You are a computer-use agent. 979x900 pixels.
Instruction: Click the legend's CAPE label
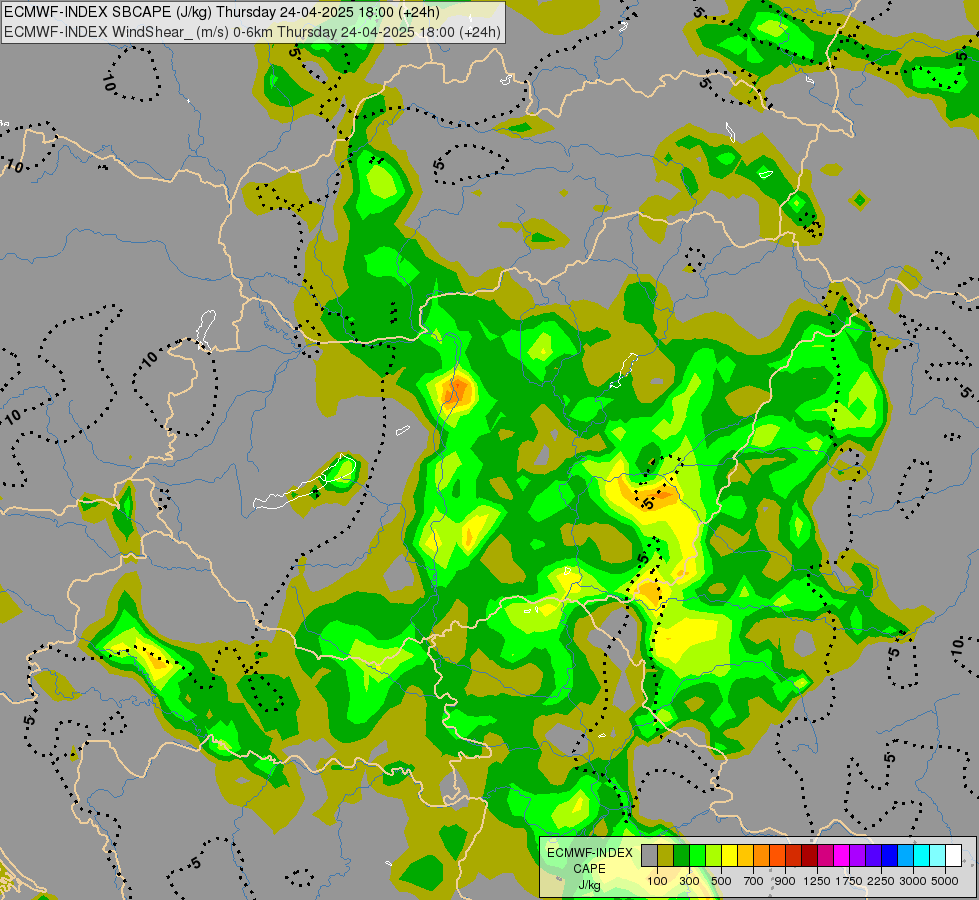tap(589, 869)
